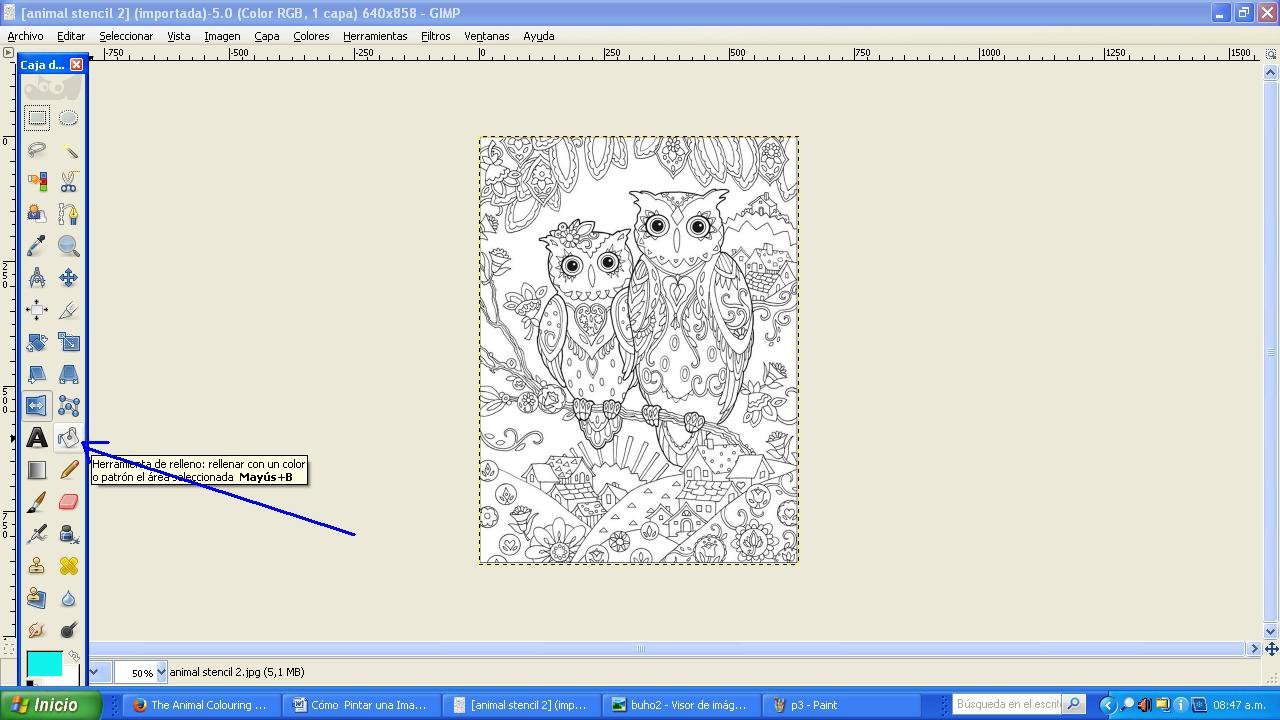The height and width of the screenshot is (720, 1280).
Task: Open the cyan foreground color swatch
Action: 44,663
